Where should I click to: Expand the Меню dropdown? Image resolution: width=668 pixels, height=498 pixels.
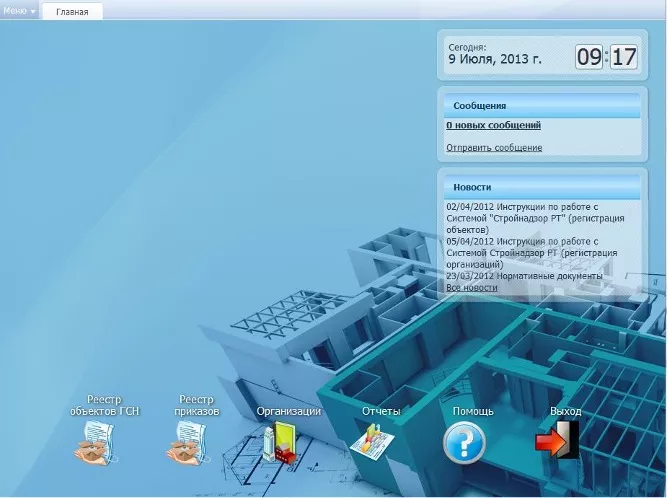pyautogui.click(x=20, y=11)
